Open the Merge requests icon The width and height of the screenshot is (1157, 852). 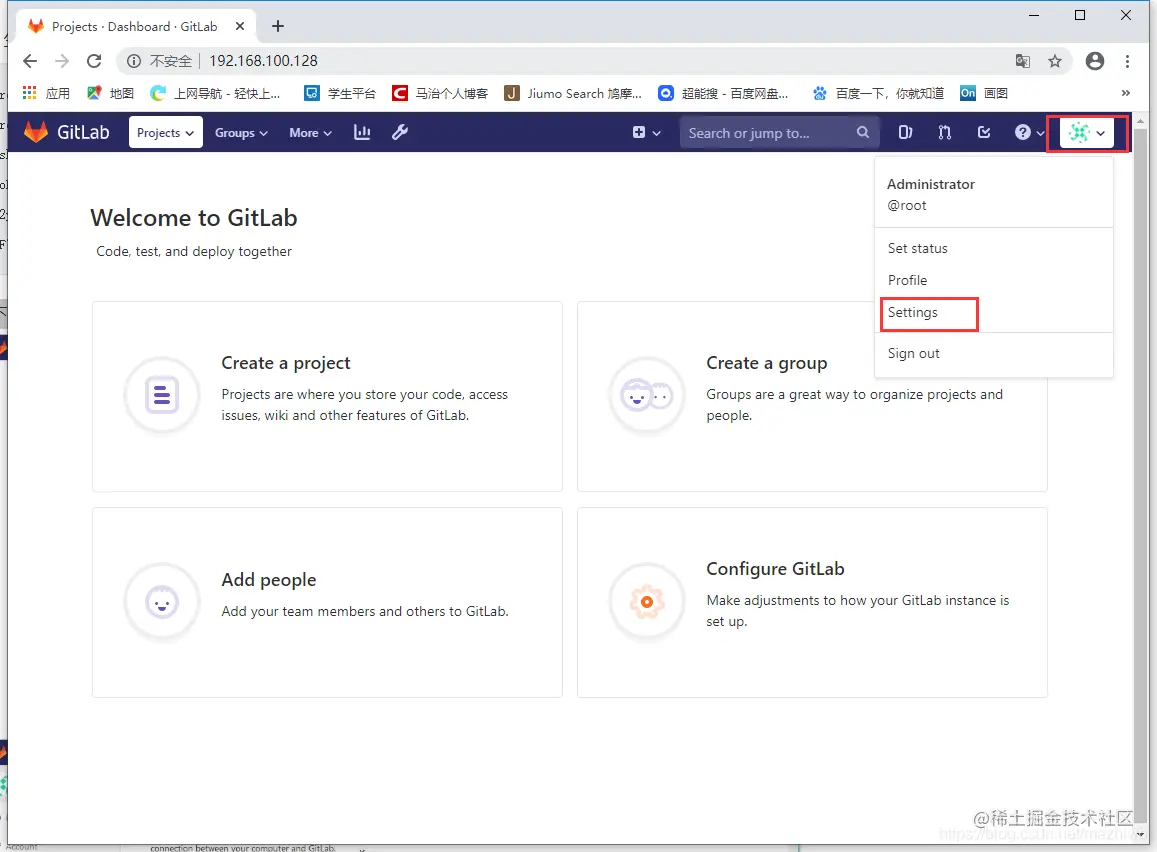(944, 132)
